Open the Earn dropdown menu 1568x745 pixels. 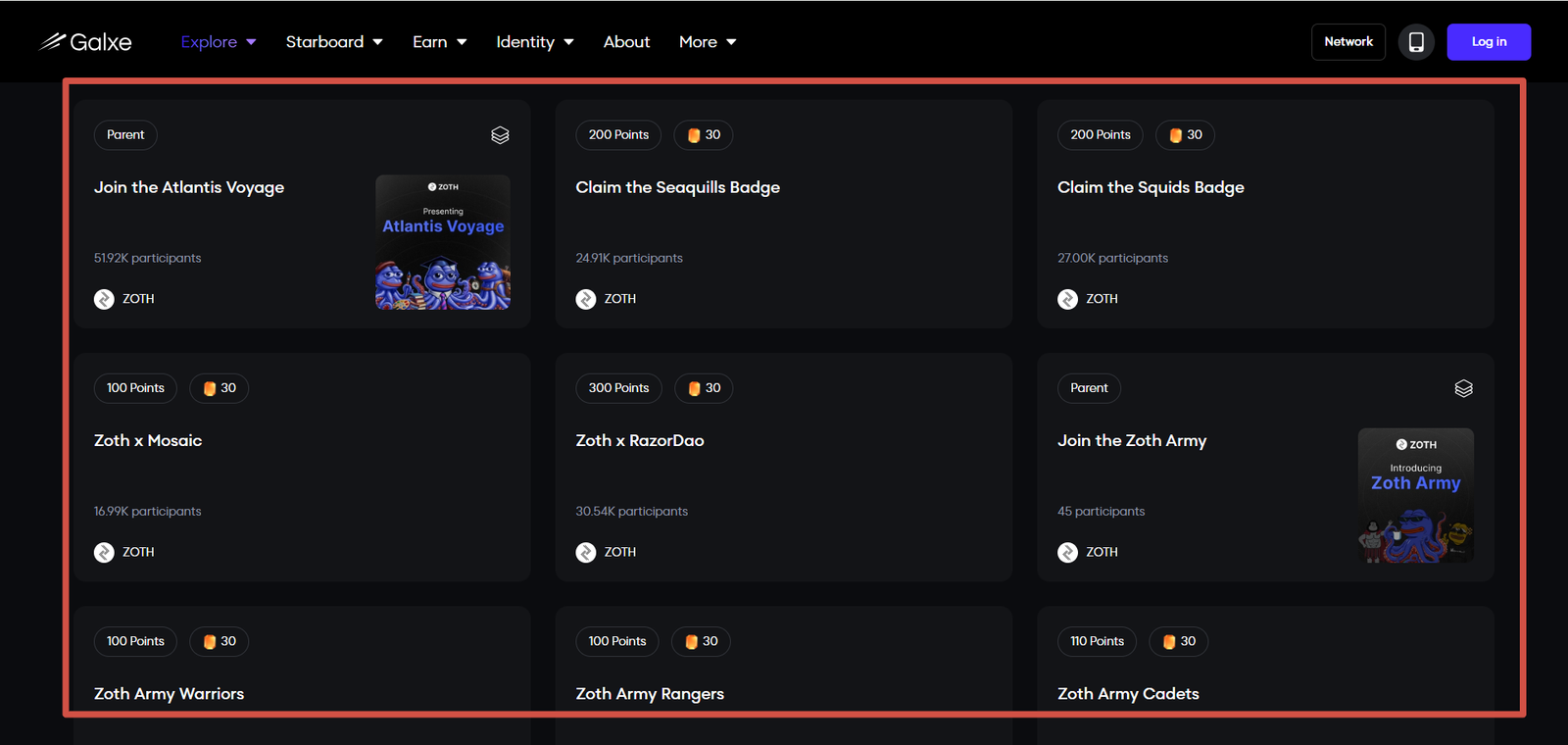click(439, 42)
